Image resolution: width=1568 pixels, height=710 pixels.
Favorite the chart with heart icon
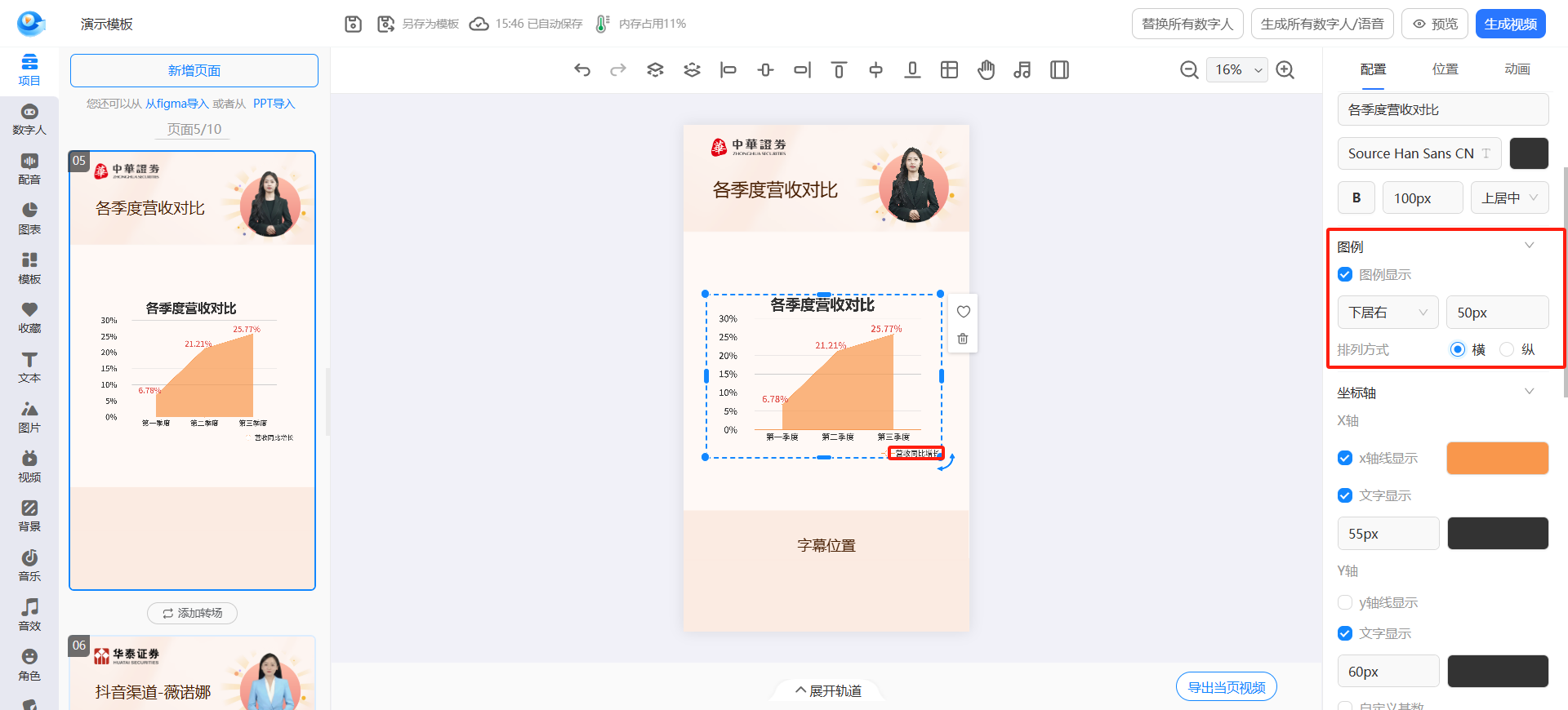coord(963,312)
